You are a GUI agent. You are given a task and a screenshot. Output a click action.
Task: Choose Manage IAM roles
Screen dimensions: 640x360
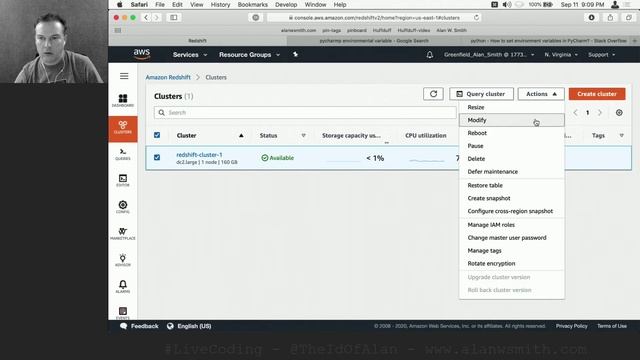pyautogui.click(x=512, y=225)
